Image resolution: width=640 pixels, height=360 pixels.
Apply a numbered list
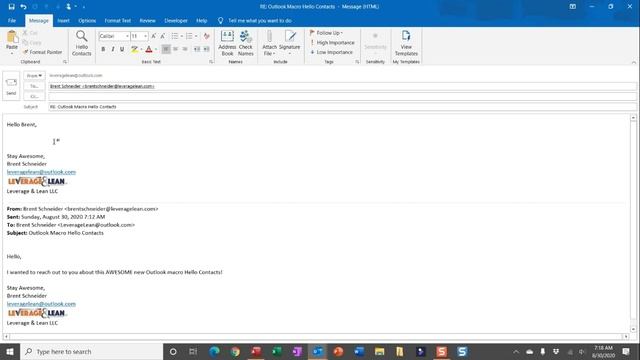[x=189, y=36]
